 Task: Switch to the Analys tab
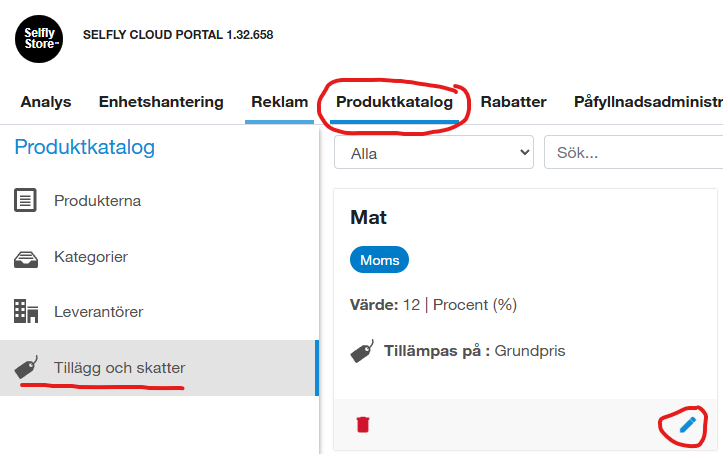(x=46, y=102)
